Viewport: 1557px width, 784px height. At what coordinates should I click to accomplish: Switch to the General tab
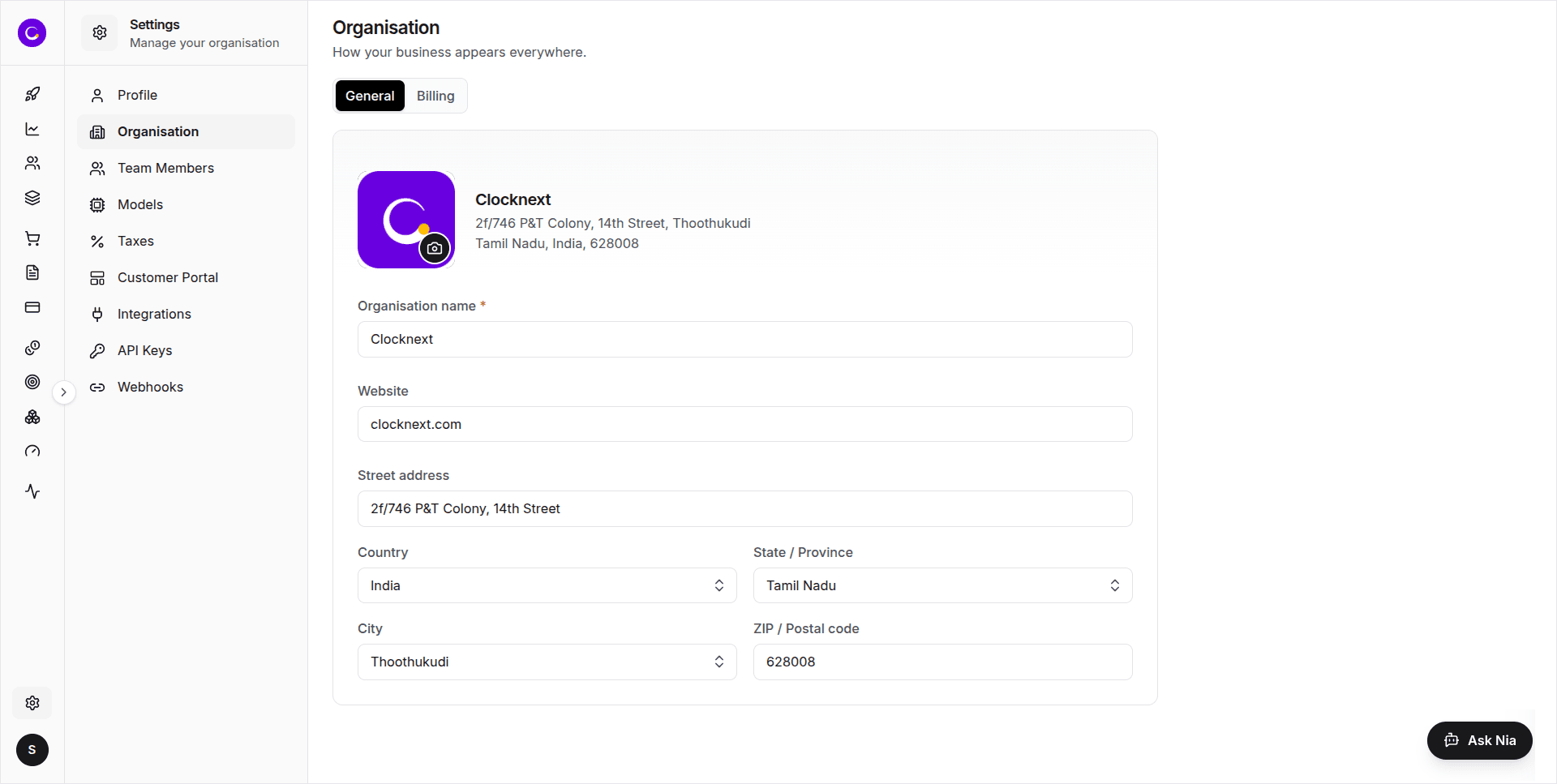pos(370,96)
